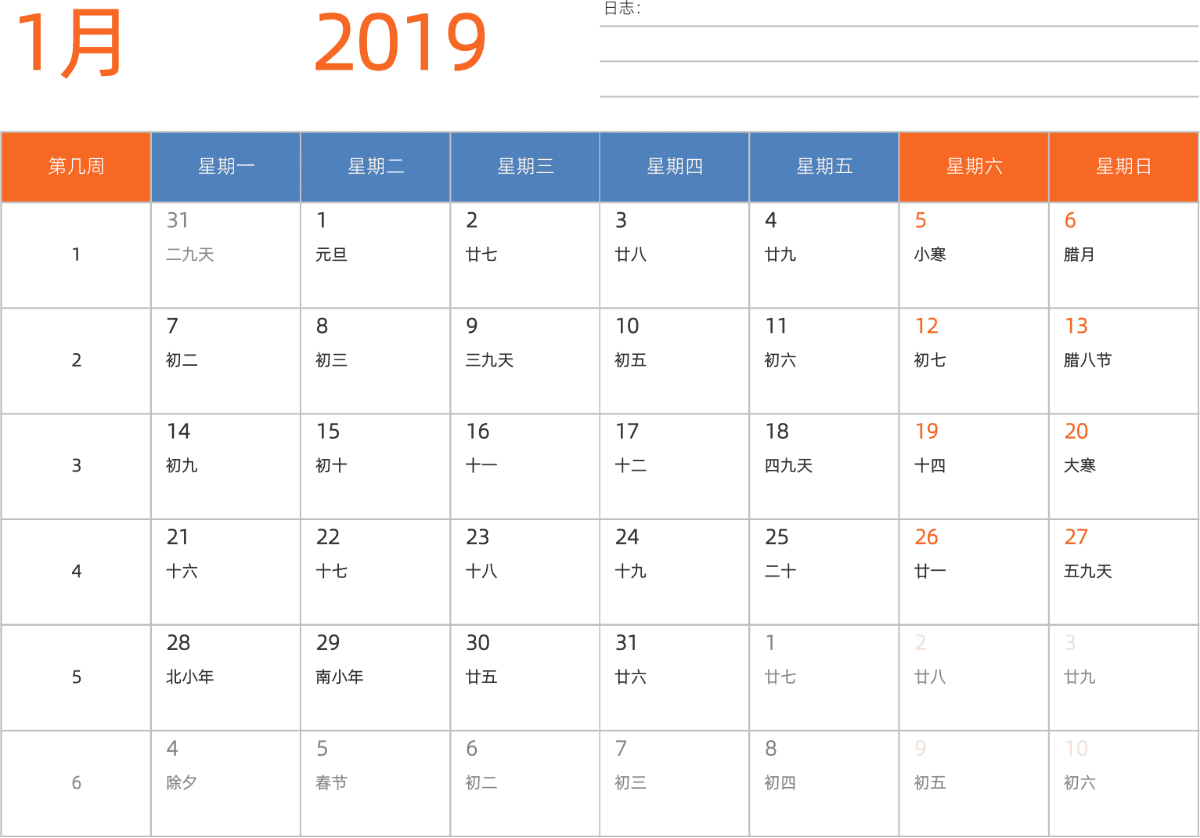1200x838 pixels.
Task: Click the orange date number 20
Action: click(x=1077, y=432)
